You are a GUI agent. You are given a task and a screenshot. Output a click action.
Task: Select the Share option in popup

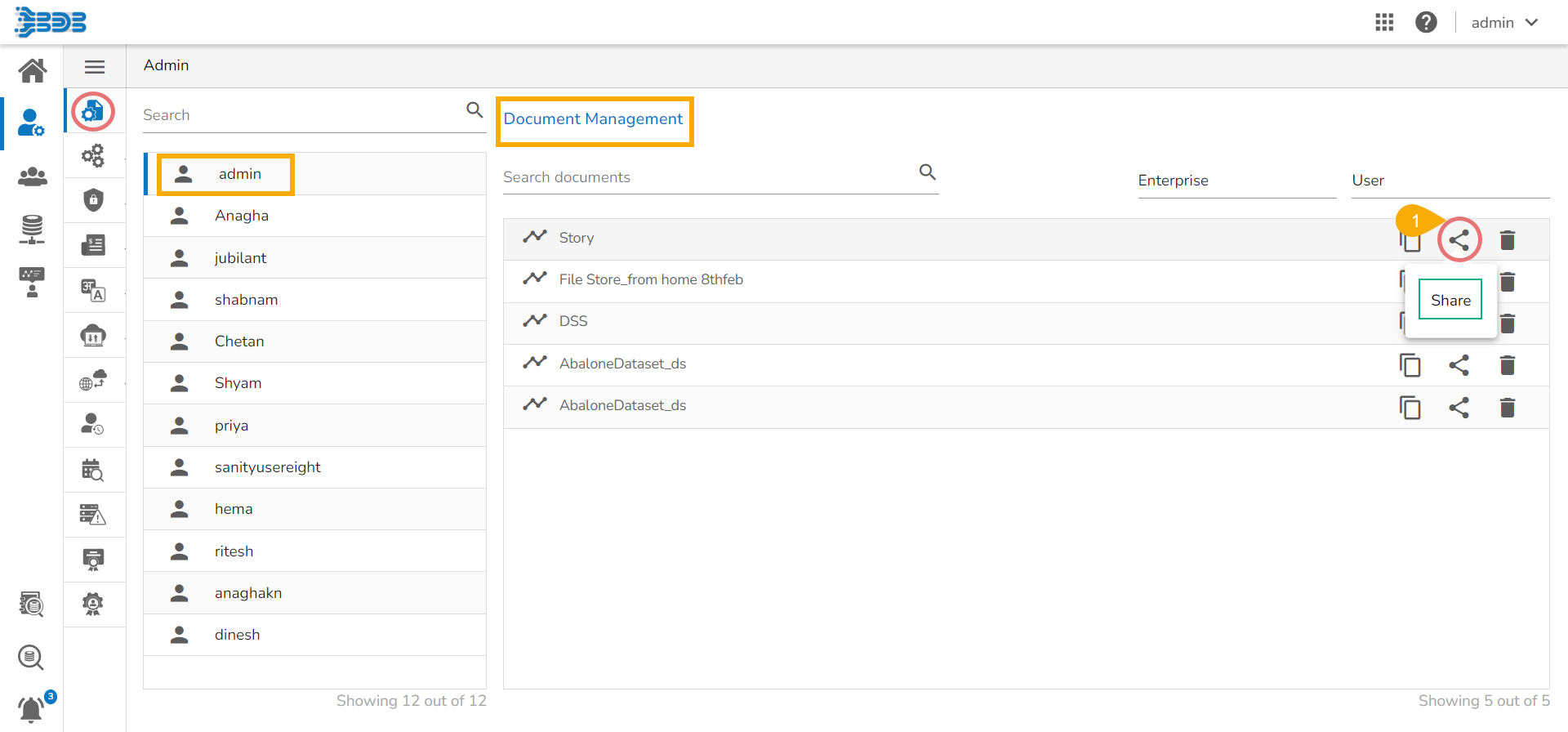[1450, 300]
